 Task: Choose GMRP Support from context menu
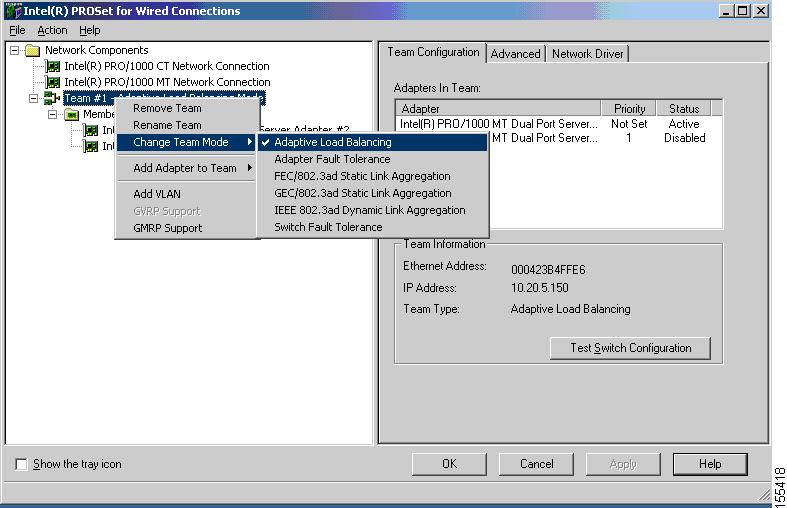point(187,228)
